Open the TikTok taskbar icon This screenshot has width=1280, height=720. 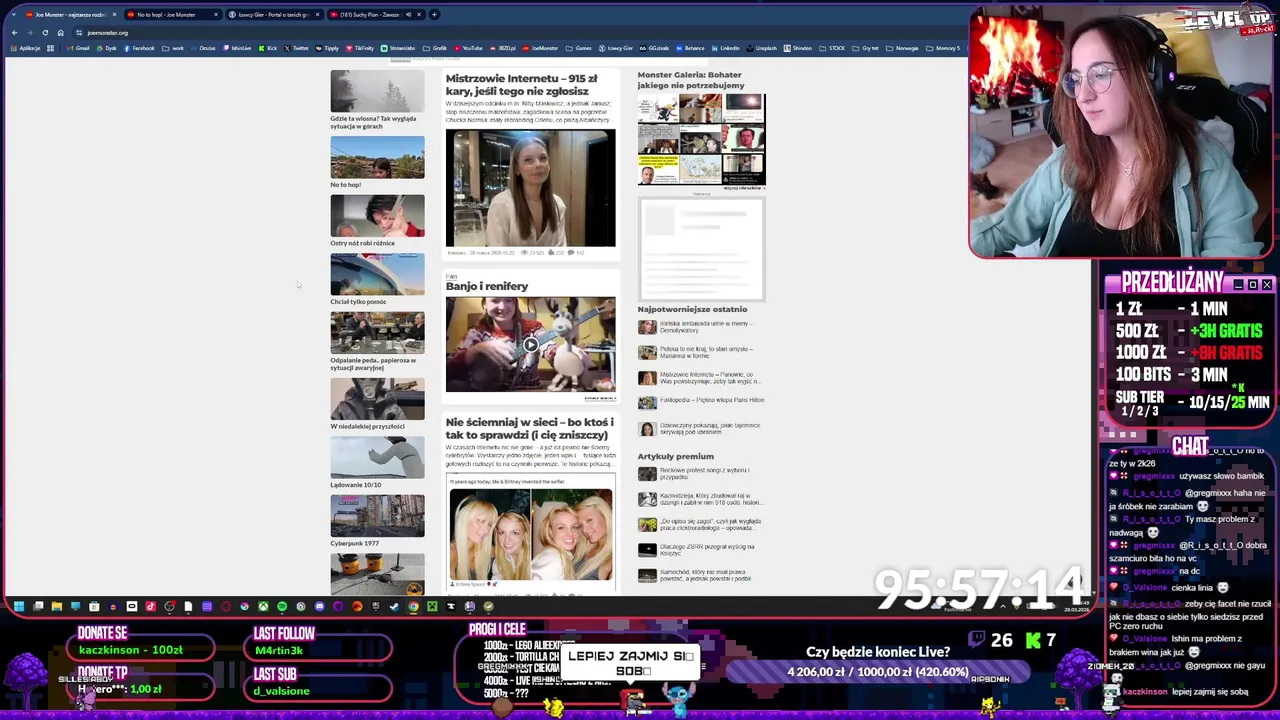tap(150, 606)
